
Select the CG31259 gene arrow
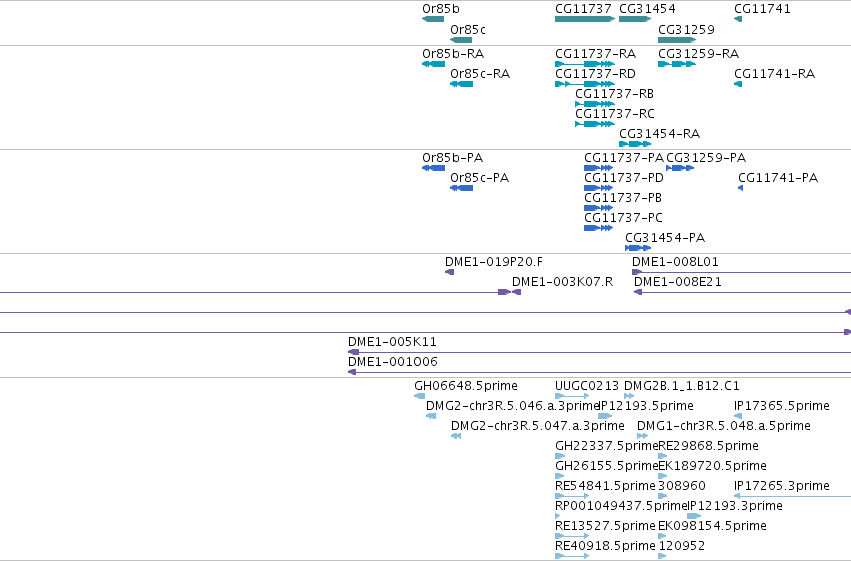click(x=677, y=40)
